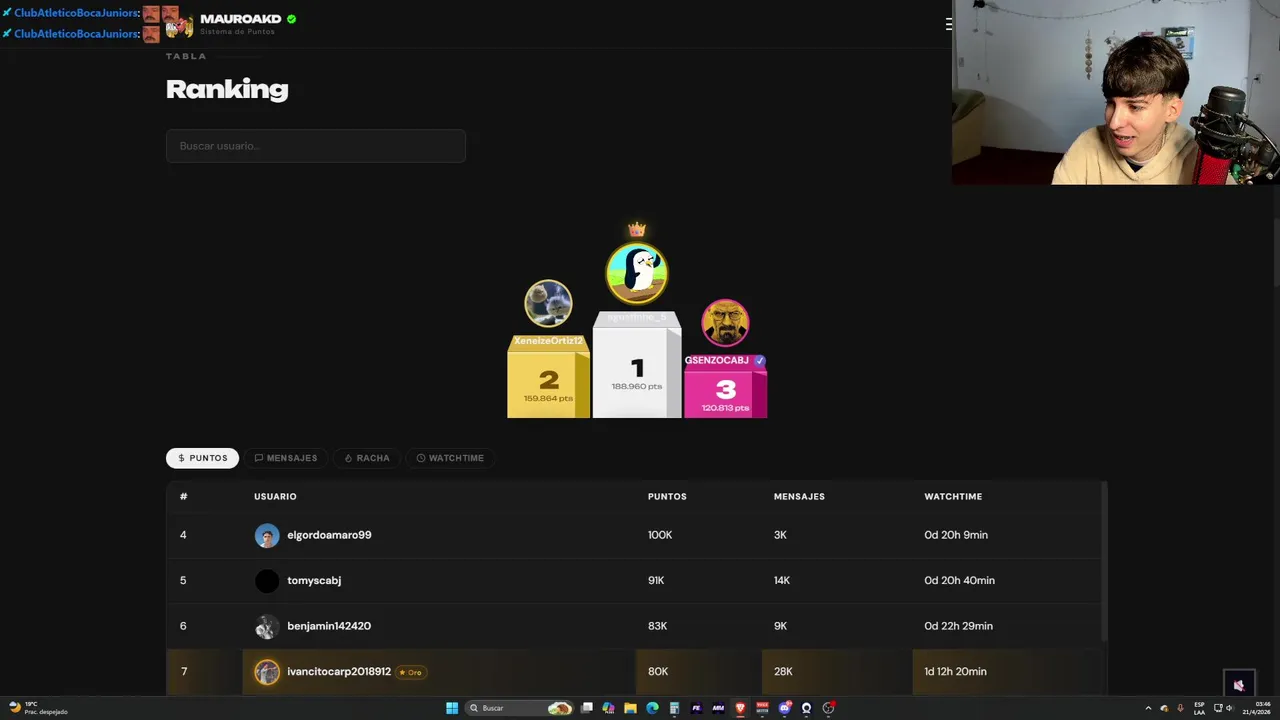
Task: Click the WATCHTIME column header
Action: pos(953,496)
